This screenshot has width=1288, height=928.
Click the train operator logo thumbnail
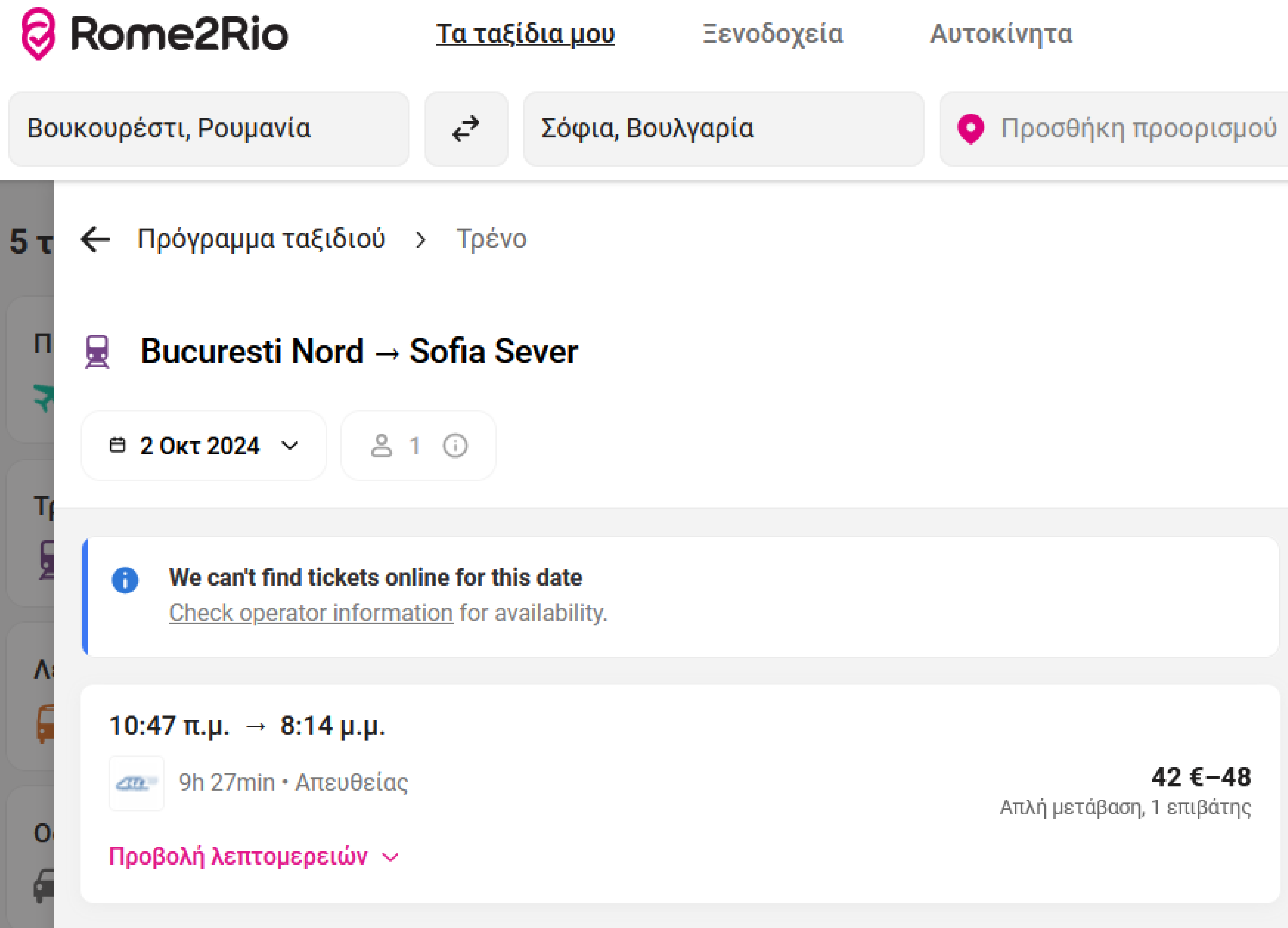[136, 783]
